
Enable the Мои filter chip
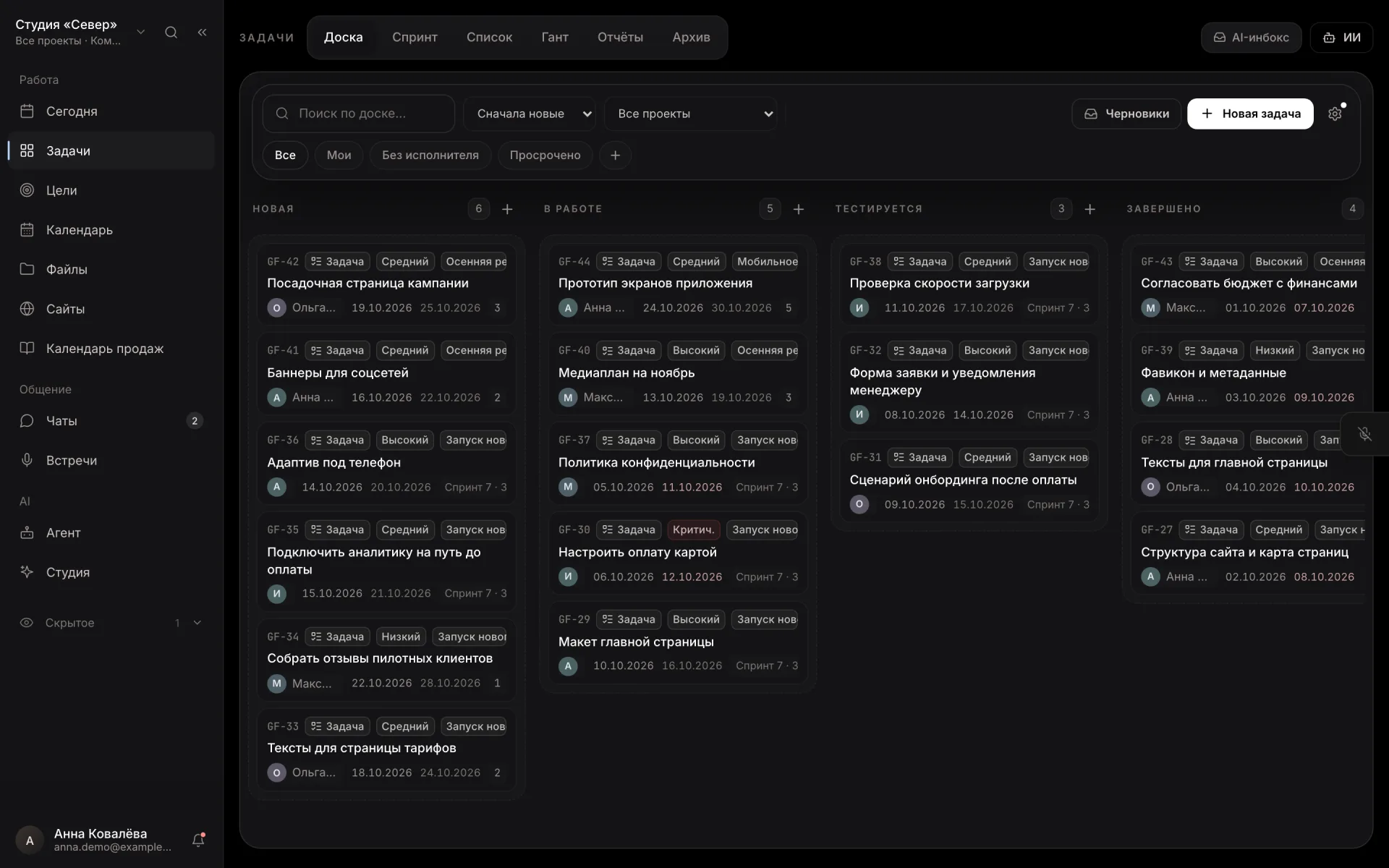tap(339, 155)
